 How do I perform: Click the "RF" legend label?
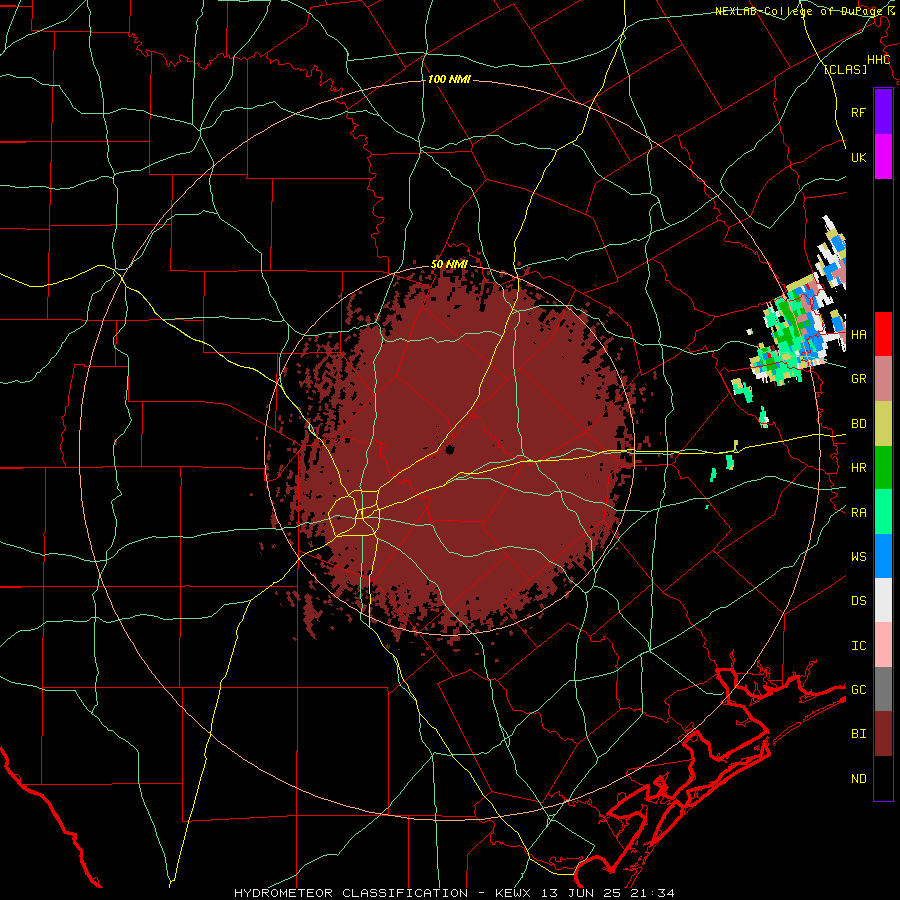coord(858,112)
